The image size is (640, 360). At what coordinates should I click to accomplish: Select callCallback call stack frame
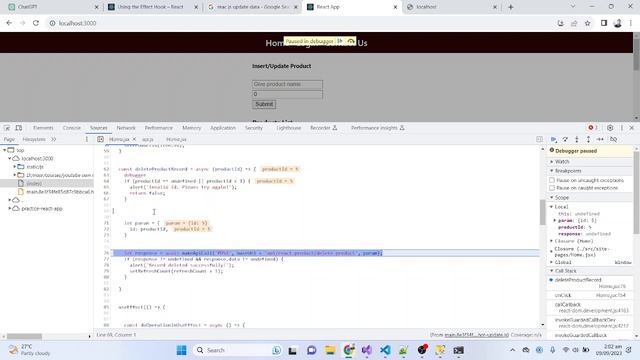[589, 307]
